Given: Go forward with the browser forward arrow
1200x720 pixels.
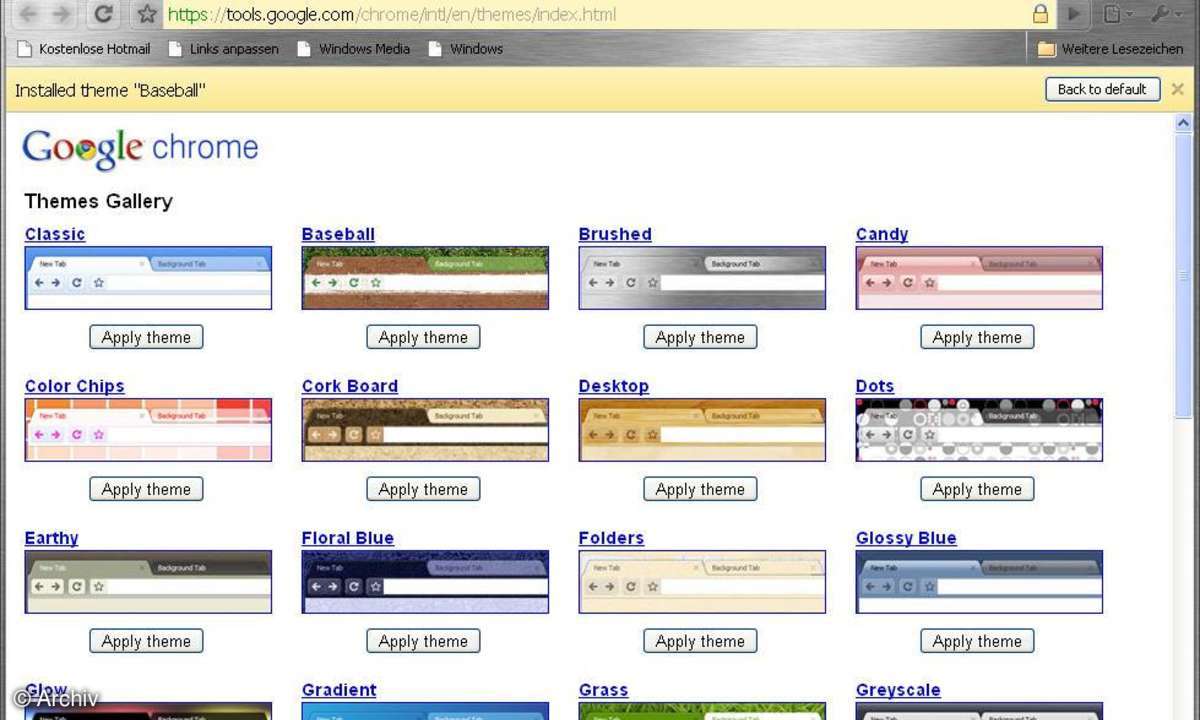Looking at the screenshot, I should [x=61, y=14].
